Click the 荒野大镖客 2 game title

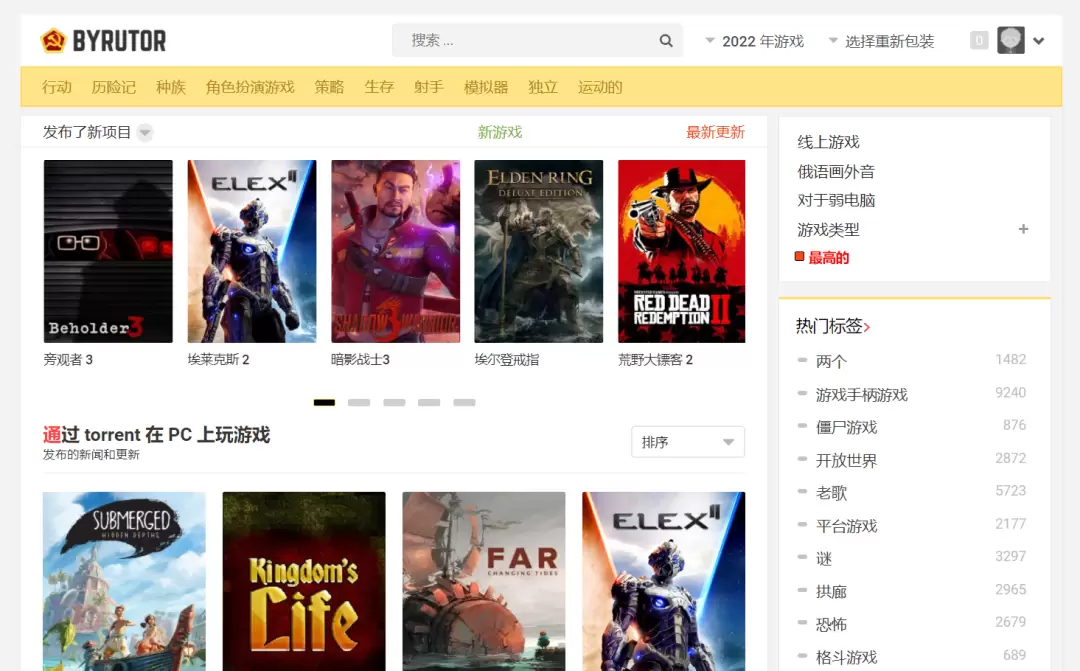pos(656,360)
